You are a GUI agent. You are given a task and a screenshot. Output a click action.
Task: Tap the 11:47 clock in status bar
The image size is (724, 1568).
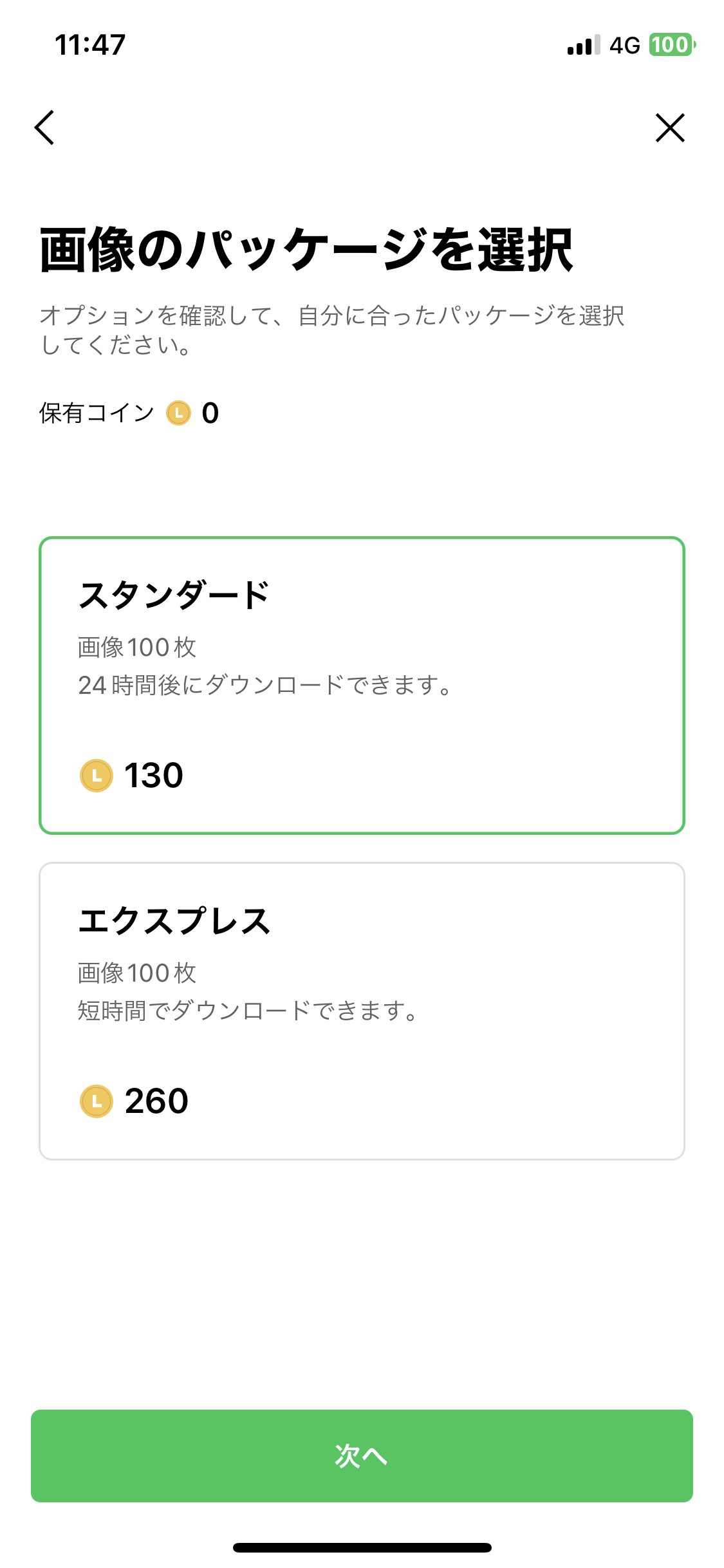pos(90,45)
